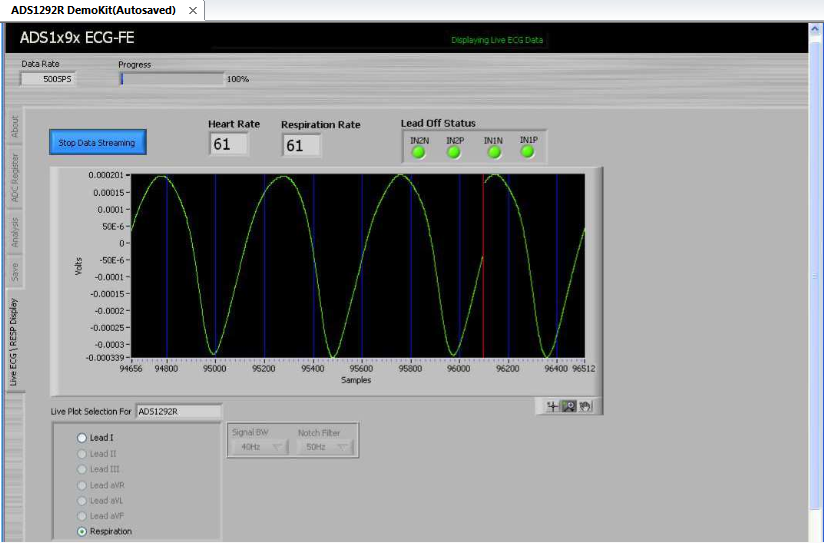This screenshot has width=824, height=543.
Task: Click the 94656 x-axis minimum label
Action: (131, 369)
